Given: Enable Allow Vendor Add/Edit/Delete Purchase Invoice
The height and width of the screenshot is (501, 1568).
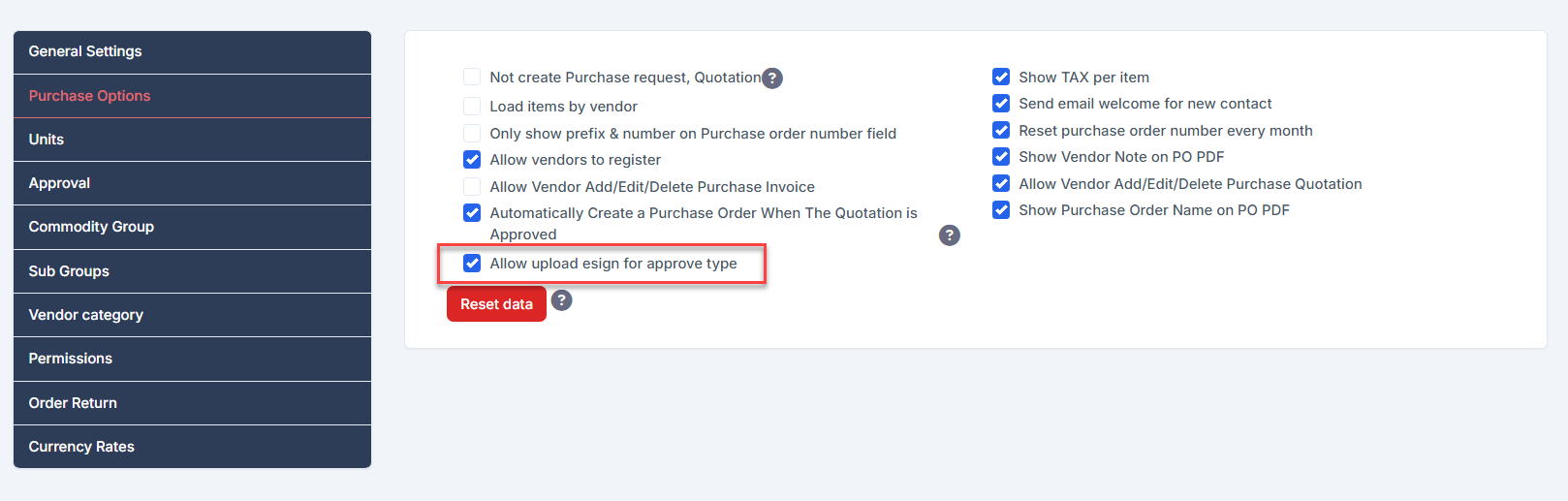Looking at the screenshot, I should (x=472, y=187).
